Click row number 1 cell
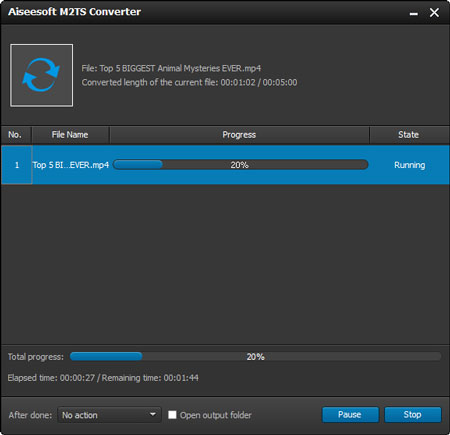This screenshot has width=450, height=435. point(17,165)
